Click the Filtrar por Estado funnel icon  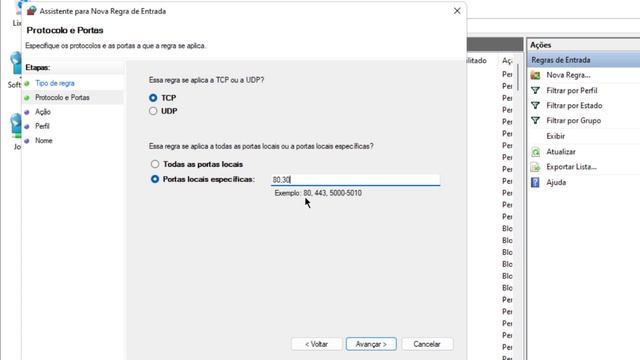coord(535,106)
